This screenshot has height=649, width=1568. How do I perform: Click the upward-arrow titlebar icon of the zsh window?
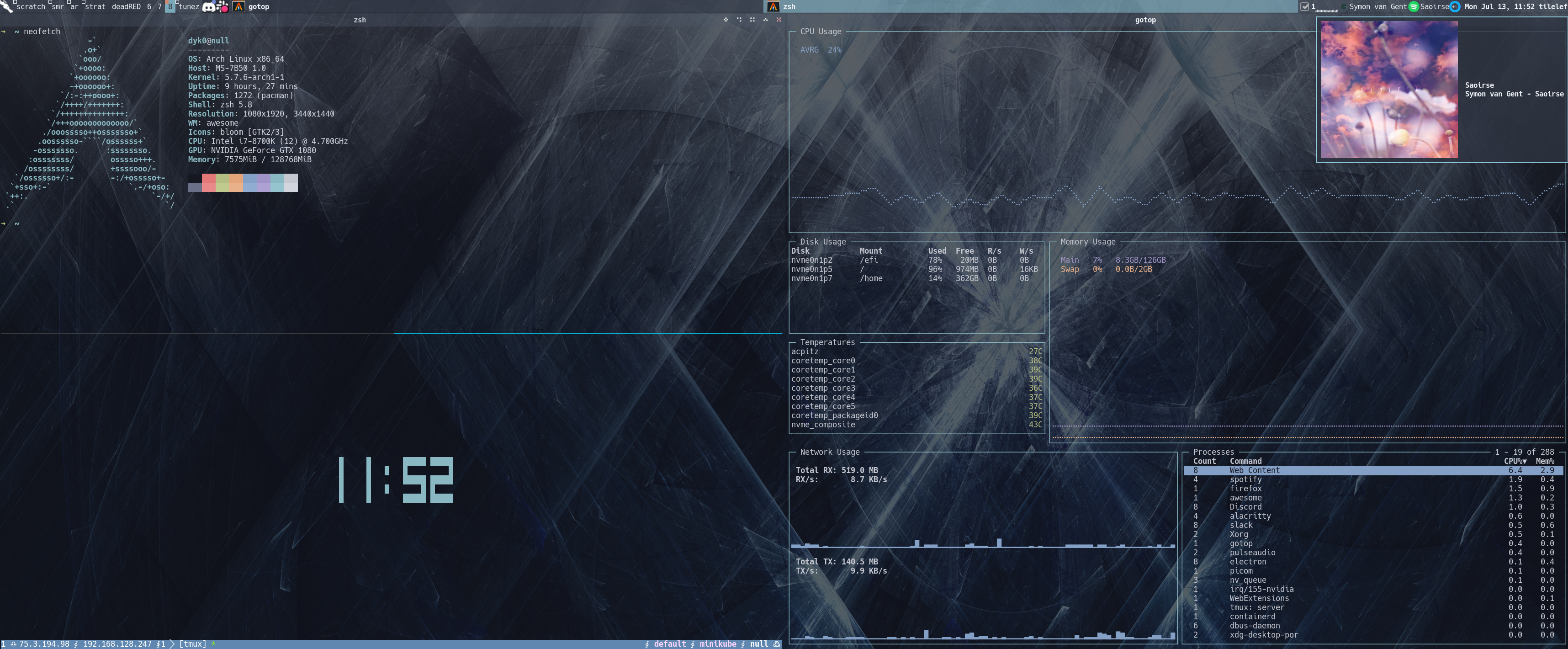(766, 20)
